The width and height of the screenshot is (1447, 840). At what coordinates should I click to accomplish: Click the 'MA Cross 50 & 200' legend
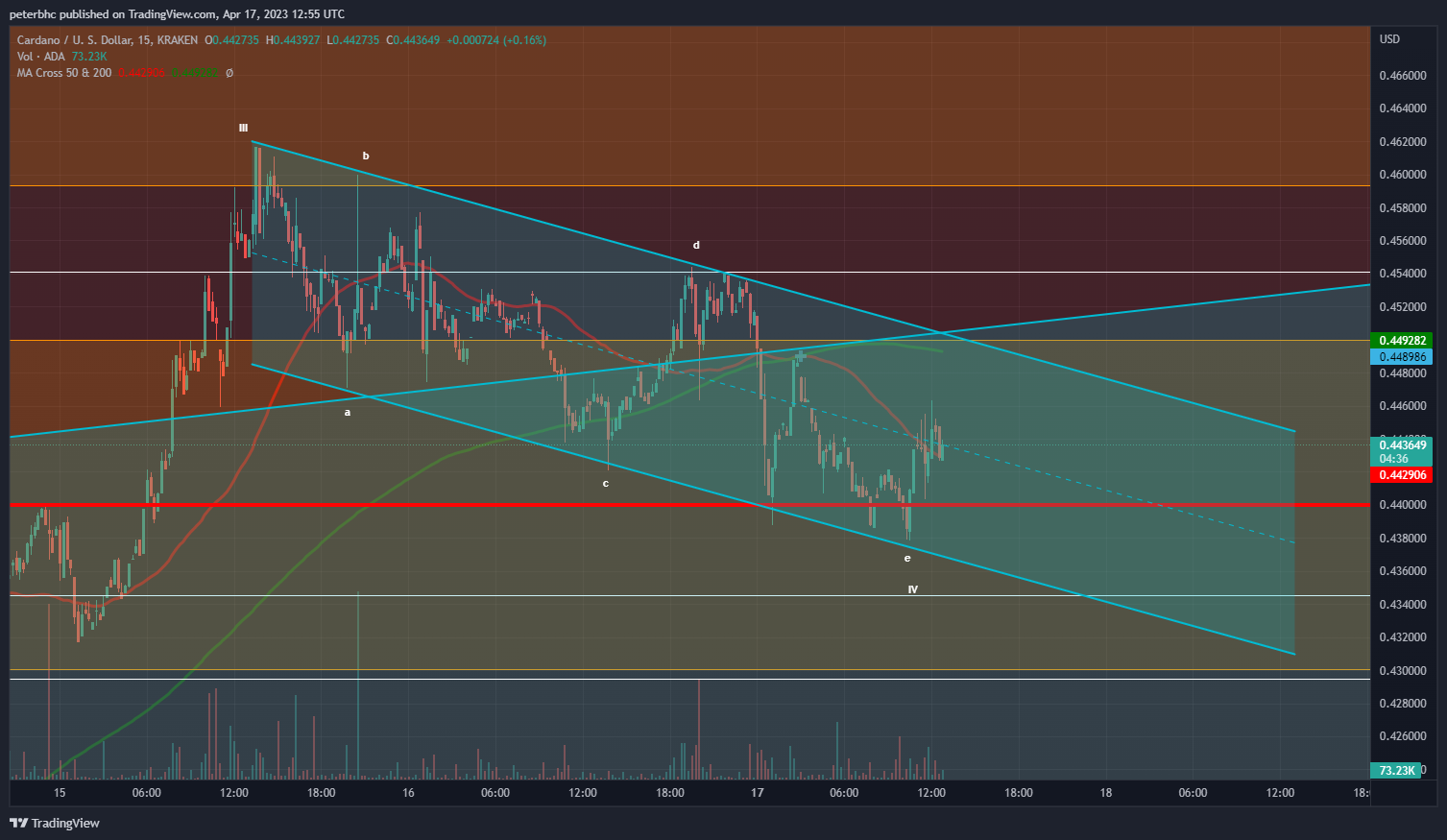coord(64,73)
